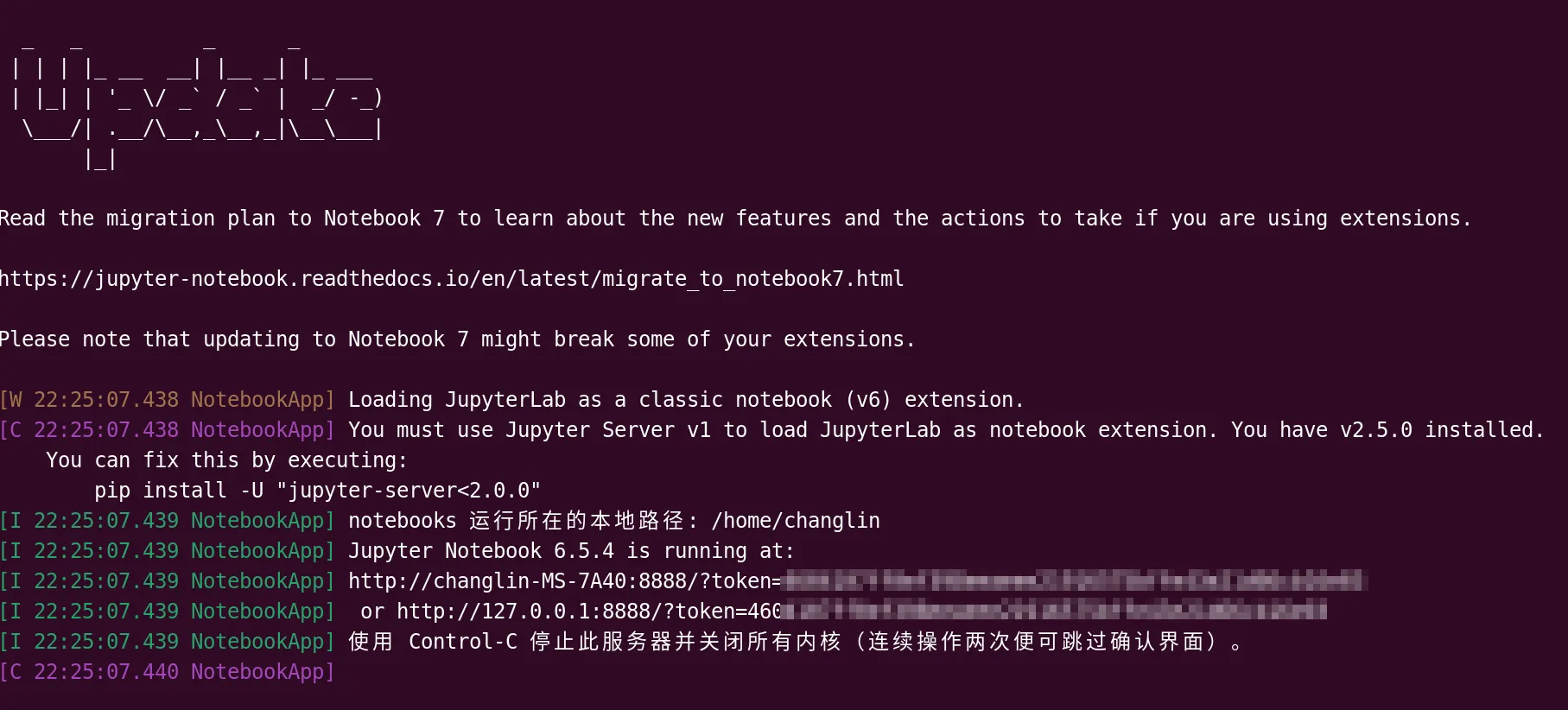The height and width of the screenshot is (710, 1568).
Task: Click 'Please note that updating to Notebook 7' line
Action: (x=456, y=339)
